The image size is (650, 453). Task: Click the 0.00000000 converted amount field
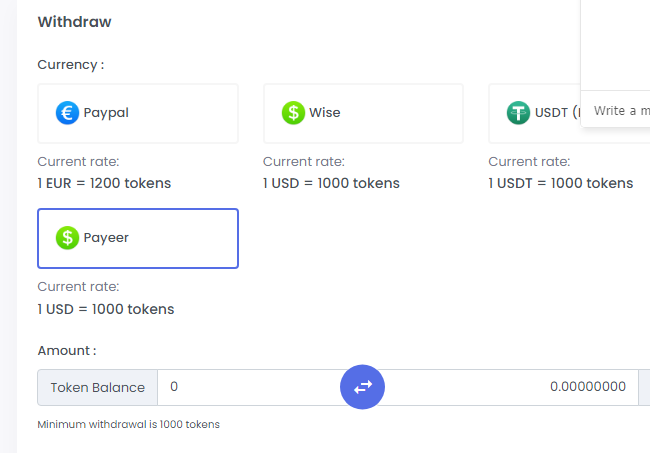[x=511, y=387]
